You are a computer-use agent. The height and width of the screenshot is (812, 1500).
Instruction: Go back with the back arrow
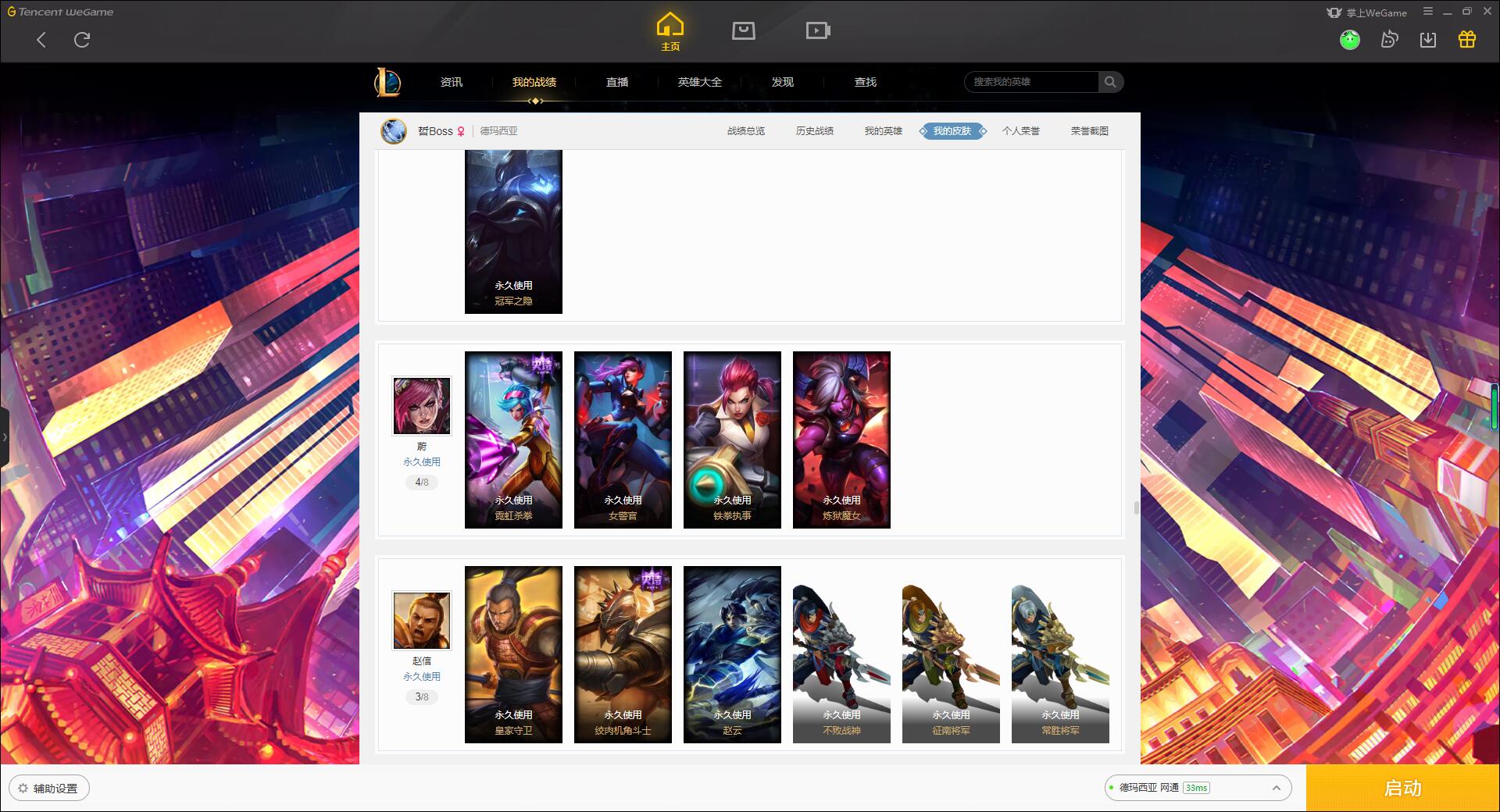pyautogui.click(x=41, y=40)
